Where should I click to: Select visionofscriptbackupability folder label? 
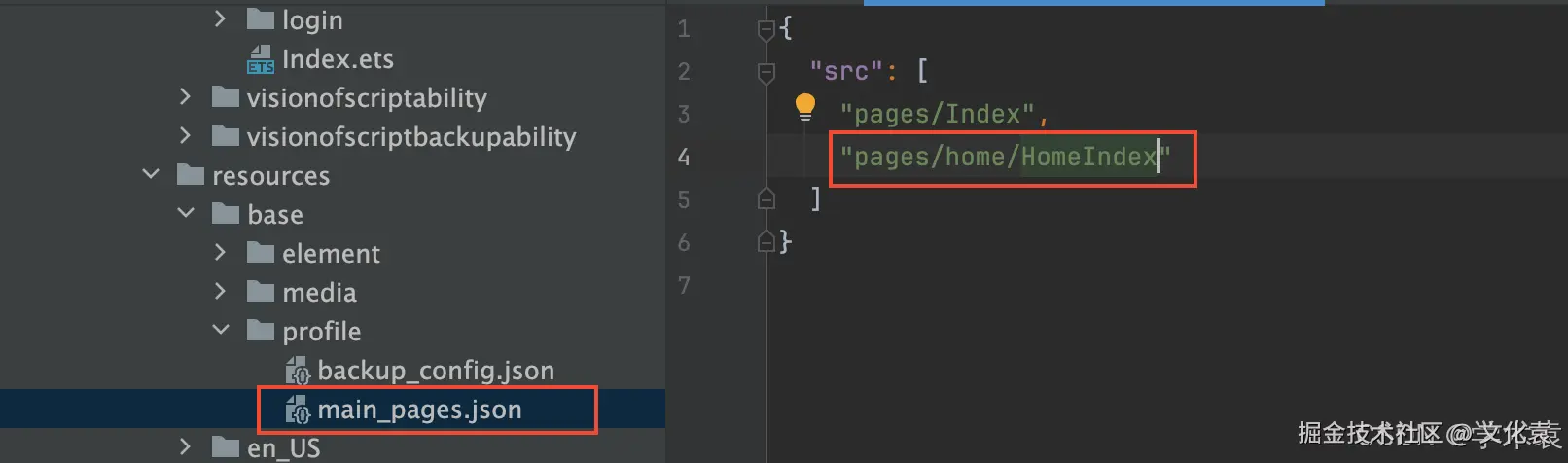(411, 137)
